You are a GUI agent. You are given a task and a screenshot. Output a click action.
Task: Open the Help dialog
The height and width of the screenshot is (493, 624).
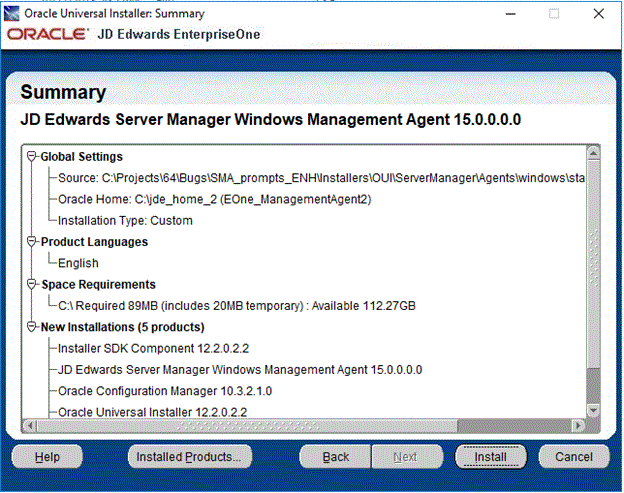coord(47,456)
